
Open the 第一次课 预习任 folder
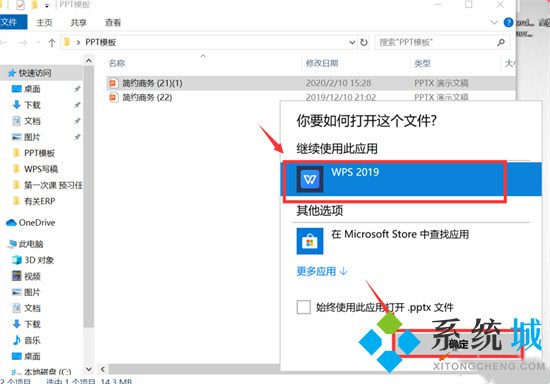click(x=53, y=185)
